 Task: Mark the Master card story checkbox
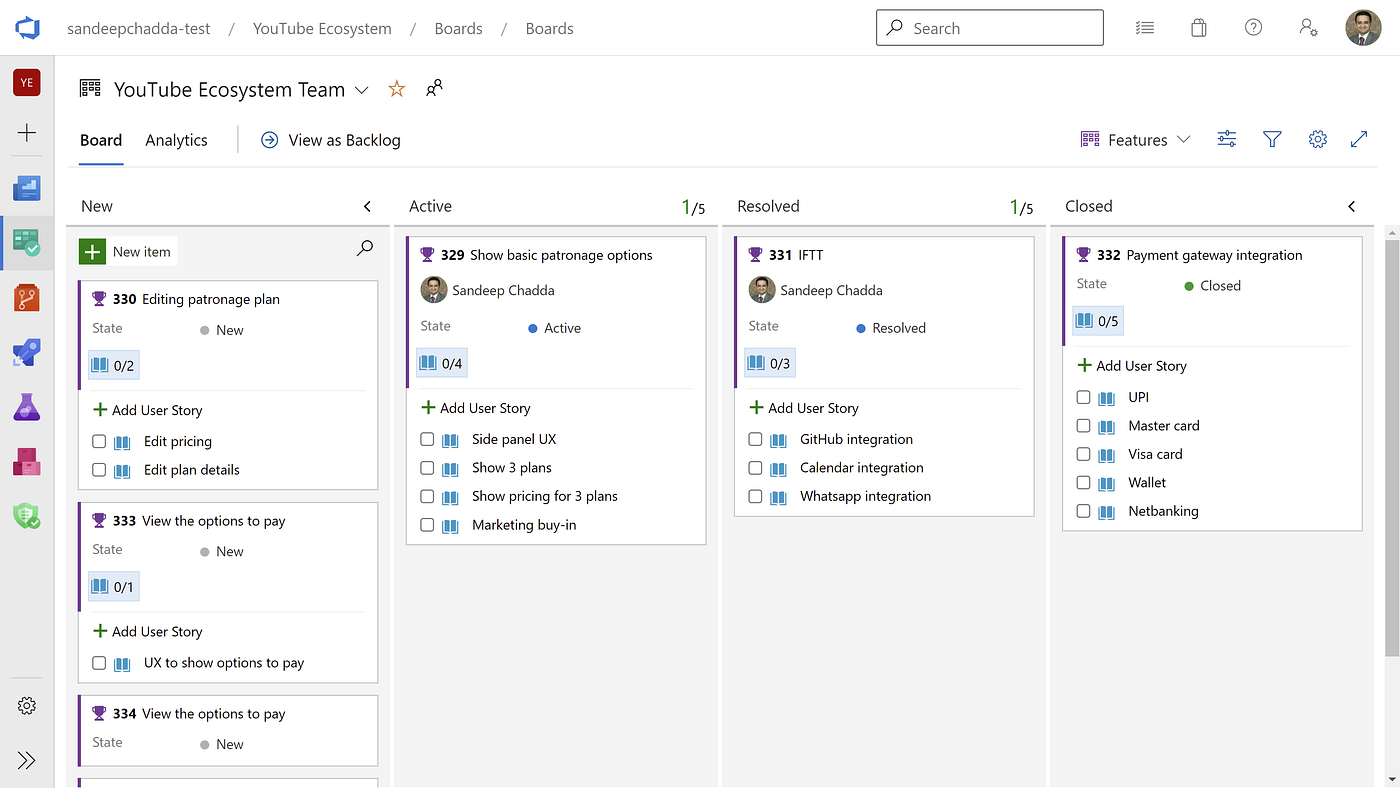tap(1083, 425)
